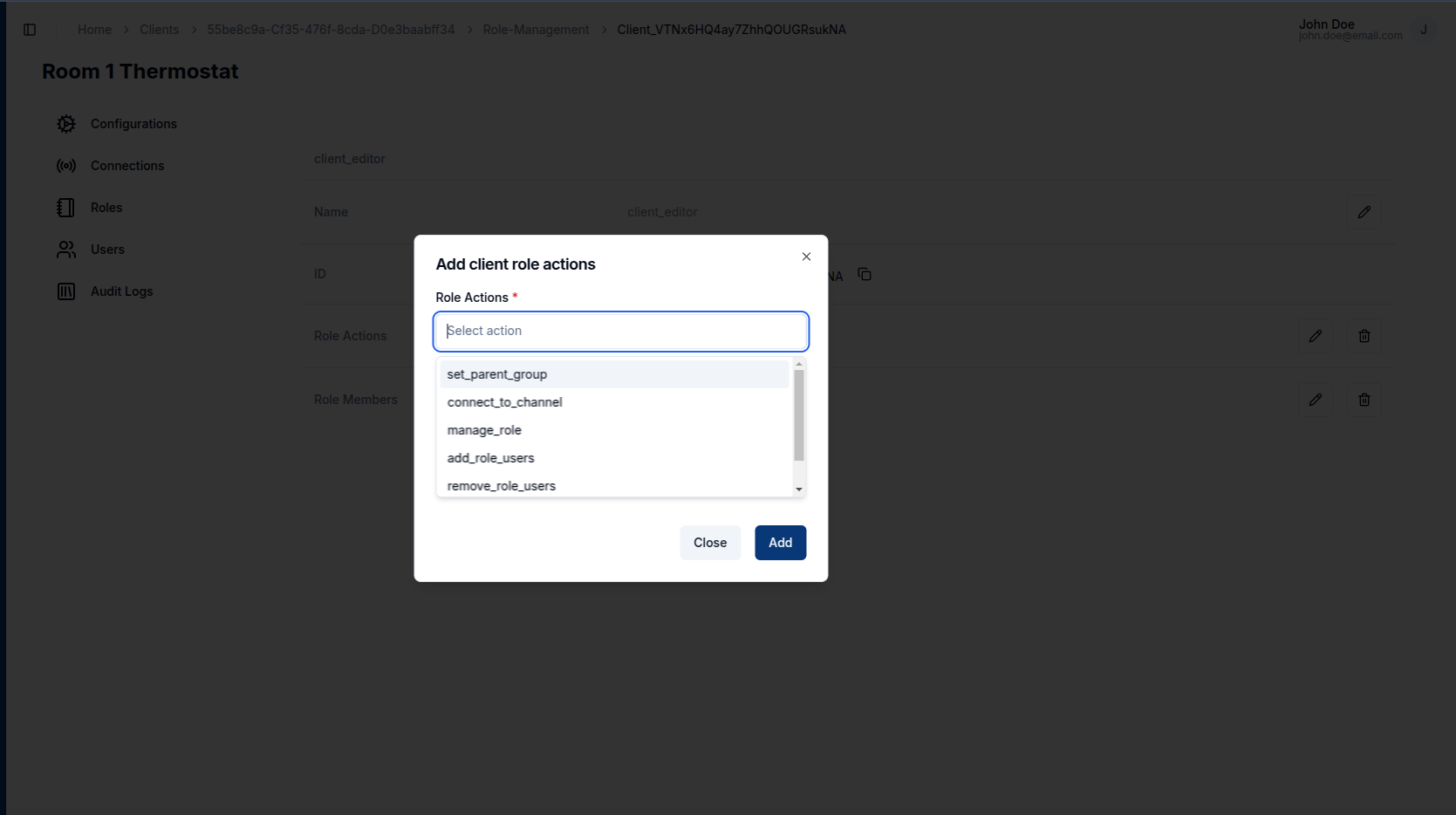Viewport: 1456px width, 815px height.
Task: Delete Role Members with trash icon
Action: (1364, 400)
